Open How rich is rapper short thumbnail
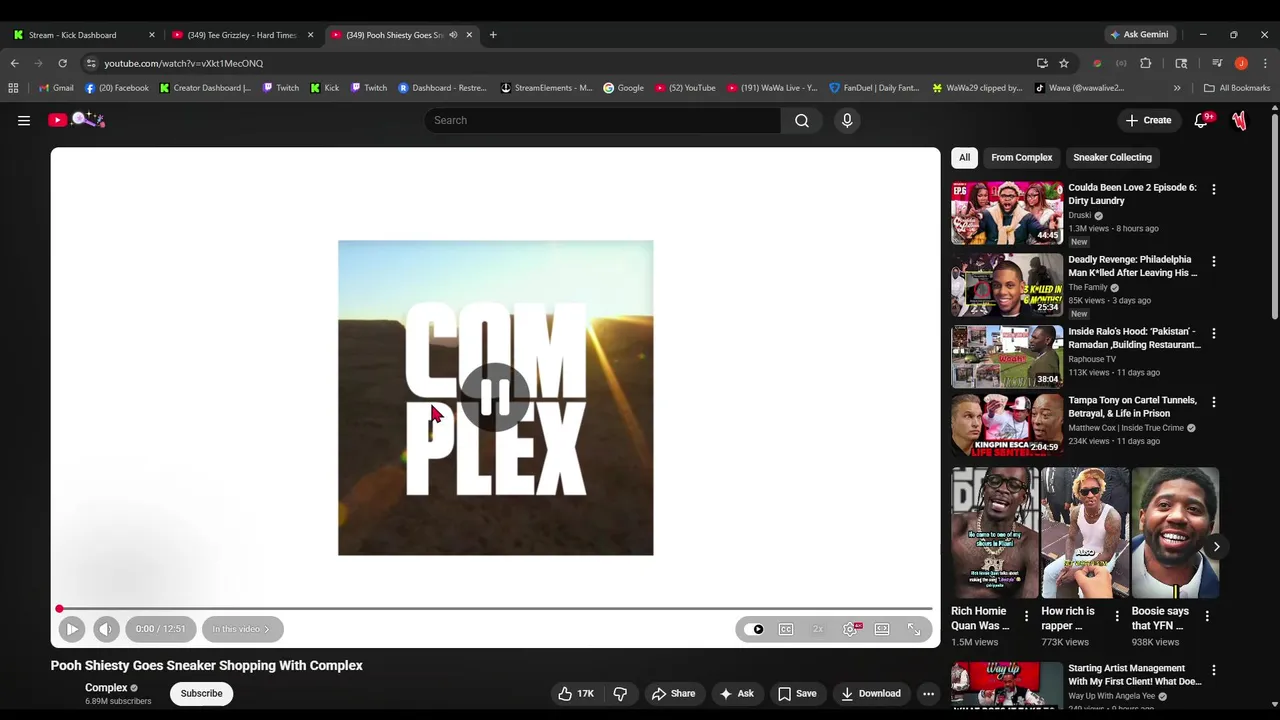The width and height of the screenshot is (1280, 720). [x=1085, y=532]
